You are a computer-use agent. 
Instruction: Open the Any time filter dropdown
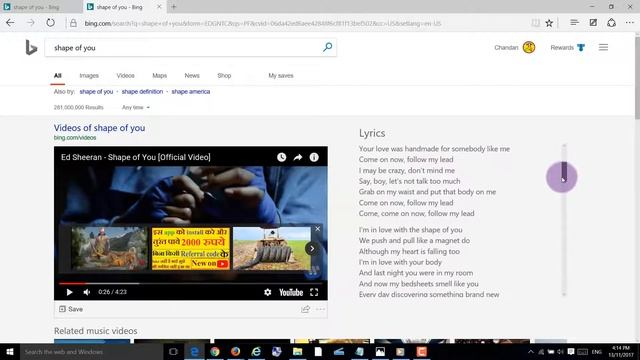click(136, 107)
